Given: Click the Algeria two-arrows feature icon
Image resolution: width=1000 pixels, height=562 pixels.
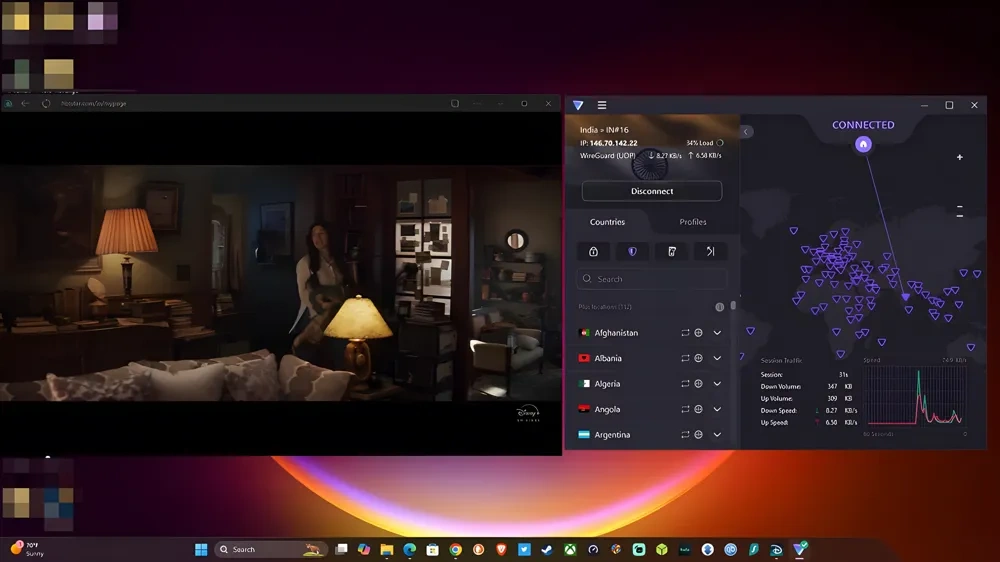Looking at the screenshot, I should coord(685,384).
